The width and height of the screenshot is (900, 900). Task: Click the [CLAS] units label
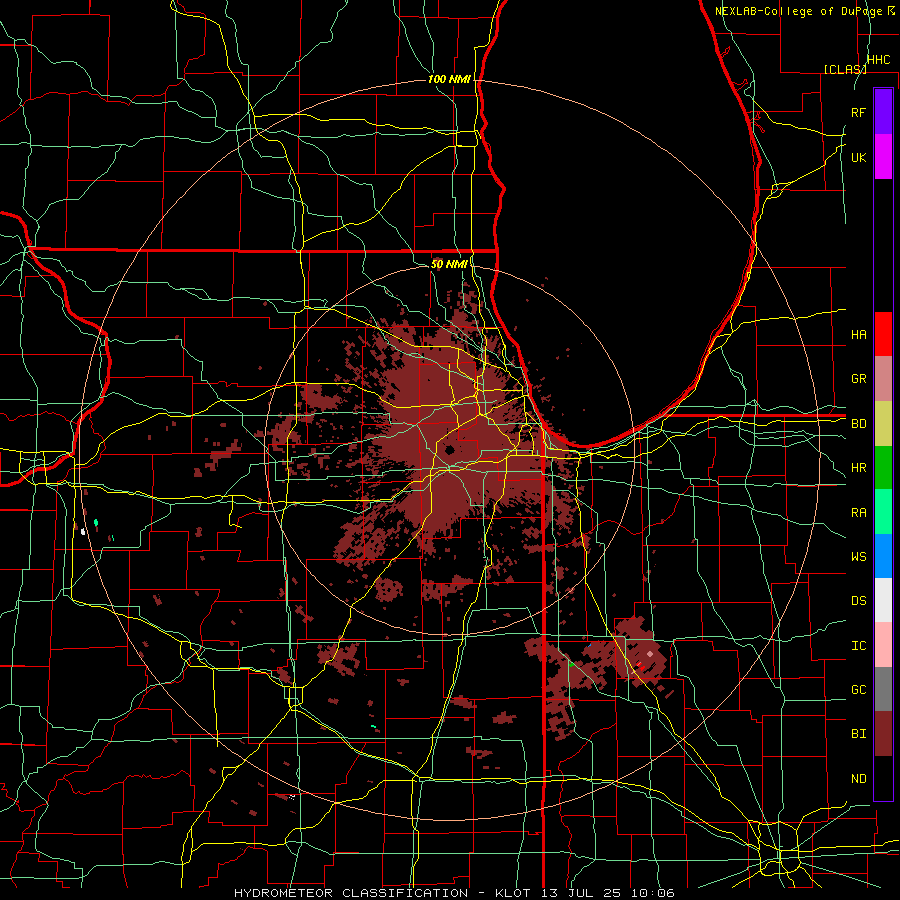(845, 69)
